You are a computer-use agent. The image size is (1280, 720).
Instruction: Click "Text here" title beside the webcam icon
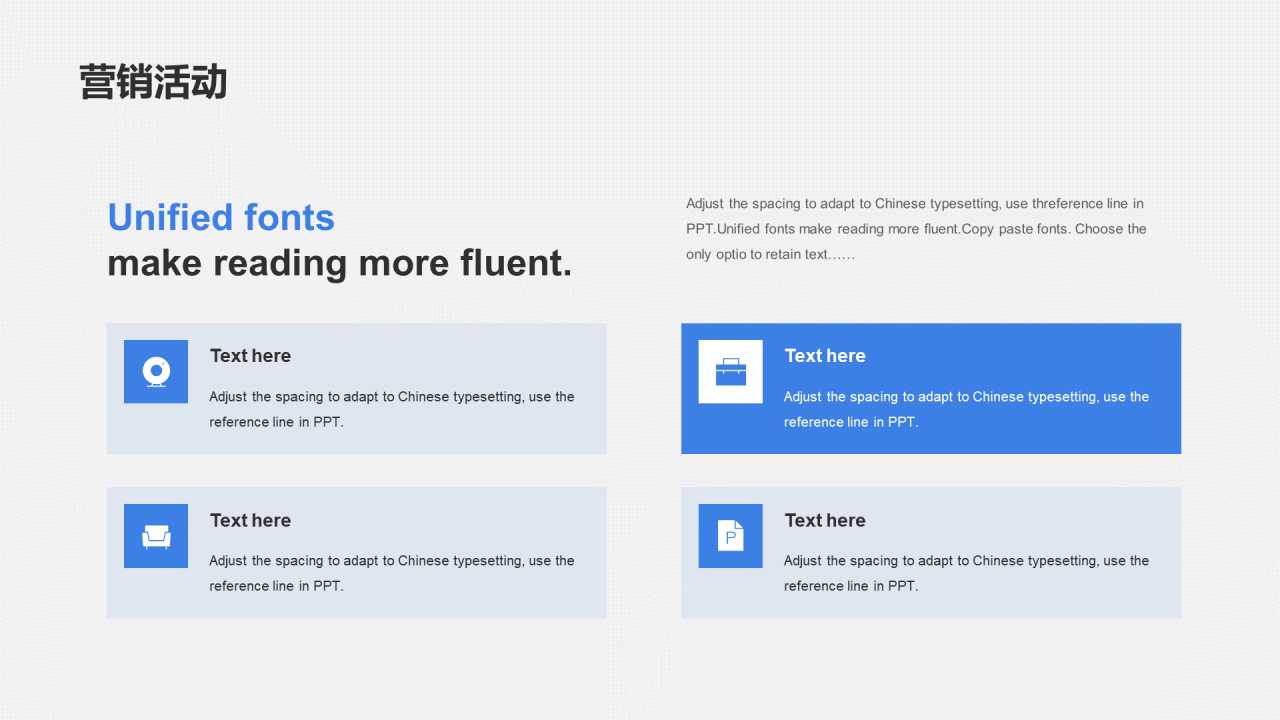[x=250, y=356]
